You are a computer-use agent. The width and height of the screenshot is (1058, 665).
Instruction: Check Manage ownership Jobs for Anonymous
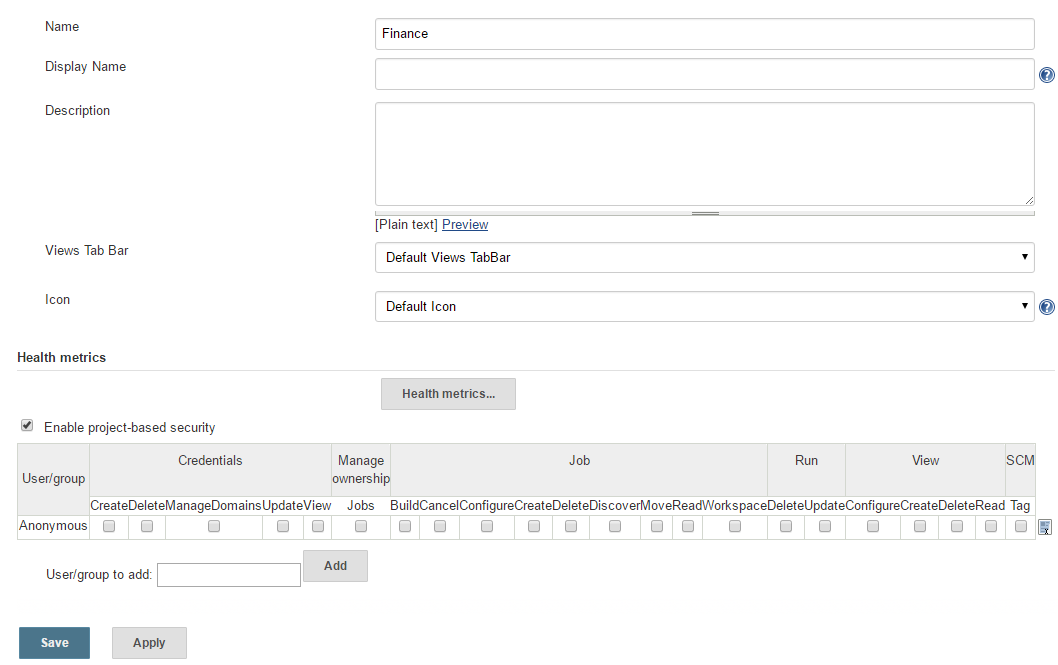click(x=361, y=526)
